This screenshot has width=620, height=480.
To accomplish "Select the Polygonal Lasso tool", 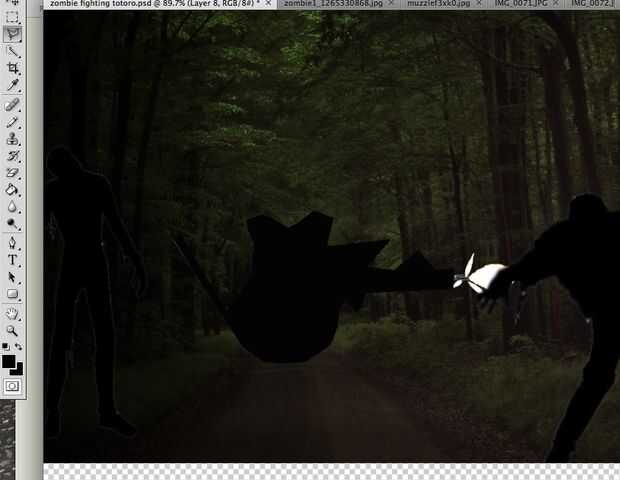I will tap(12, 34).
